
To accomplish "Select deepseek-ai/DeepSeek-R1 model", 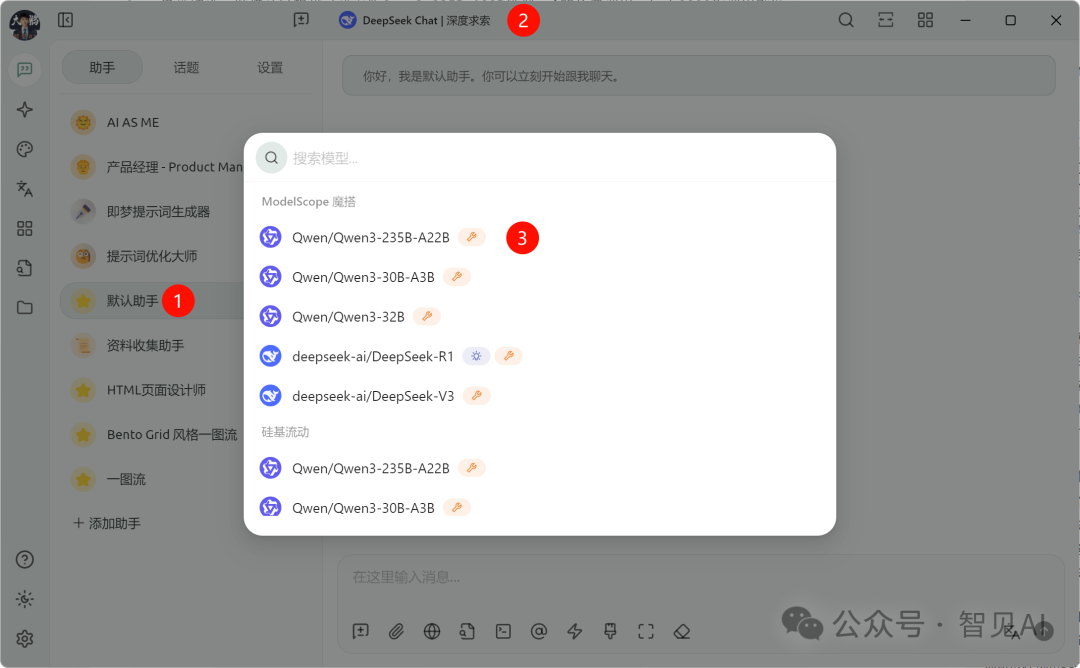I will point(540,356).
